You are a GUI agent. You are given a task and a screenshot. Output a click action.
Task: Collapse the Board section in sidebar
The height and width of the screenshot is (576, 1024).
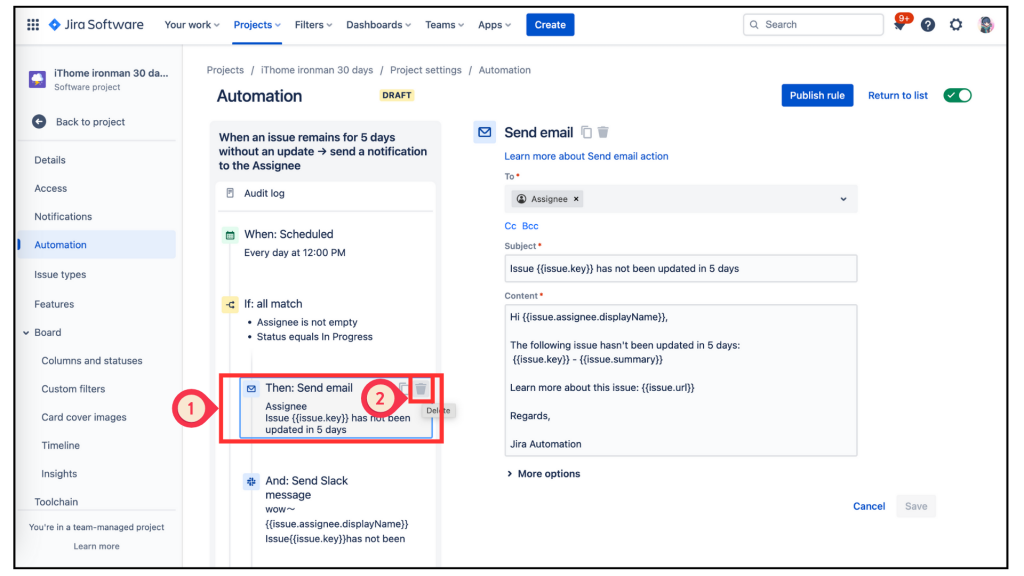pyautogui.click(x=26, y=332)
